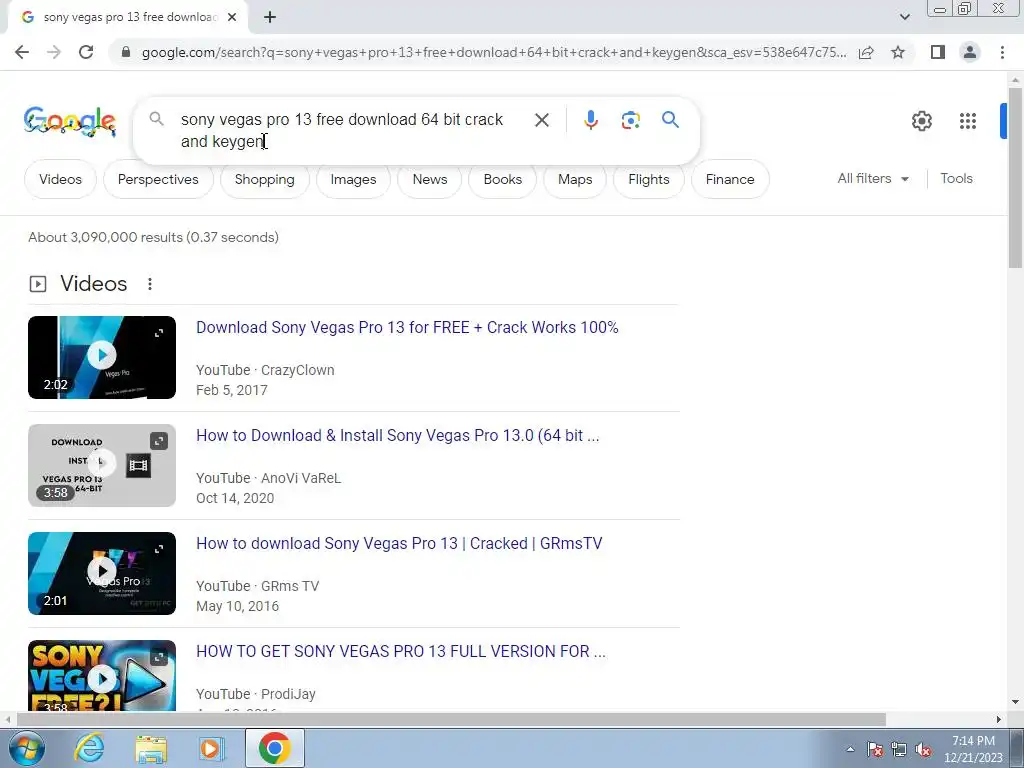Filter results by News

point(430,179)
